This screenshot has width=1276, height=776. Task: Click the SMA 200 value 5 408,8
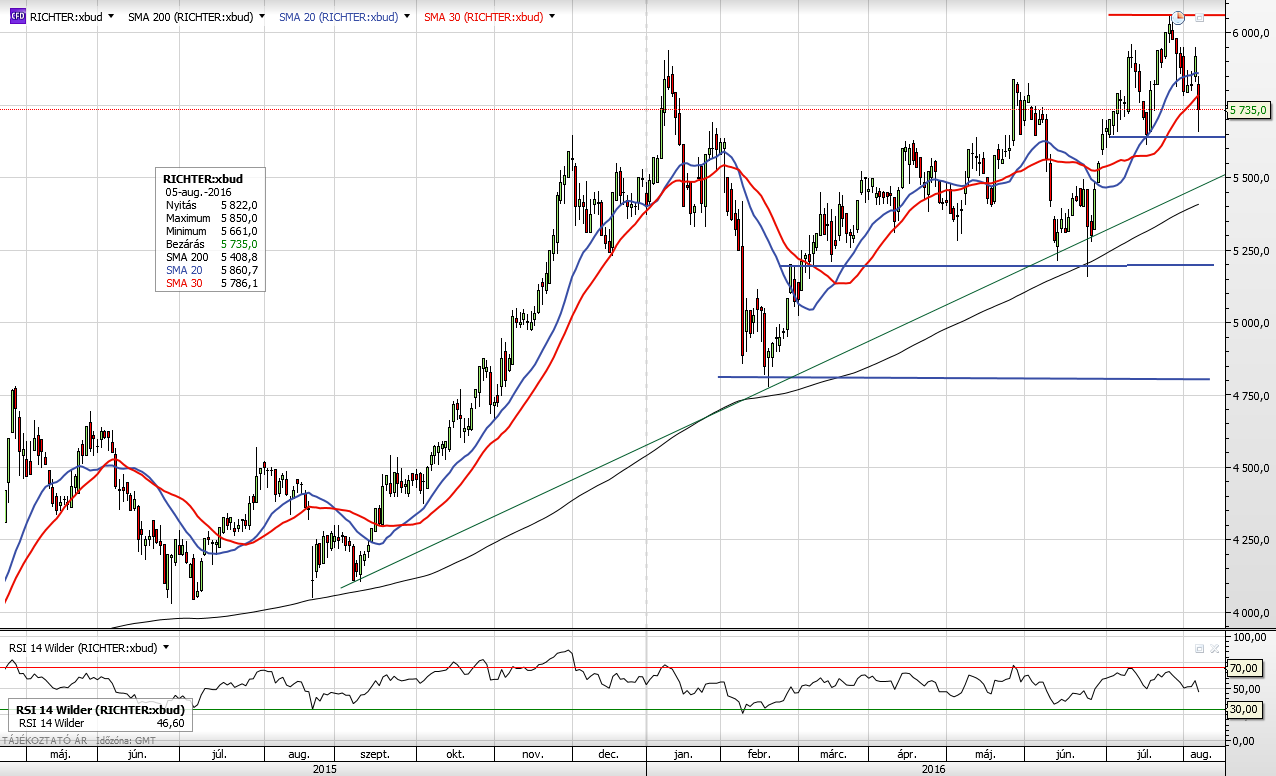coord(239,257)
